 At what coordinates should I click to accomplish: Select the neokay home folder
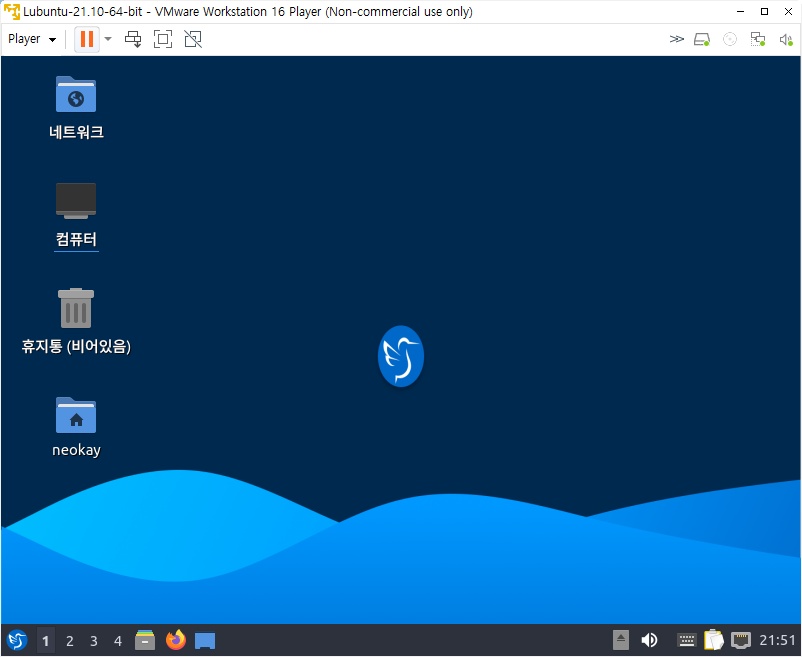click(76, 427)
